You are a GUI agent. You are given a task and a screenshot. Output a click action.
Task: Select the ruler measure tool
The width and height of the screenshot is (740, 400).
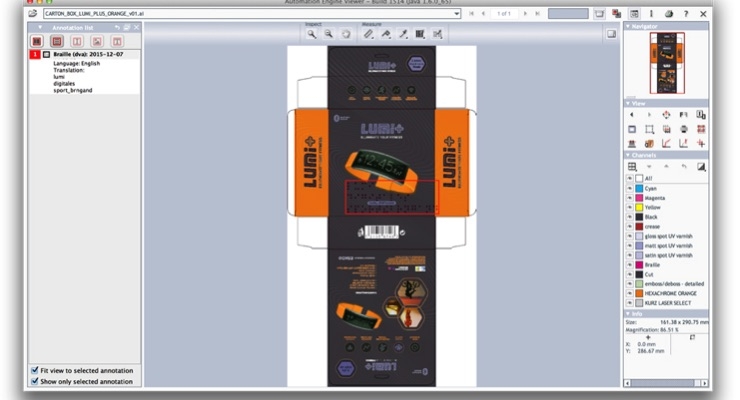point(368,34)
